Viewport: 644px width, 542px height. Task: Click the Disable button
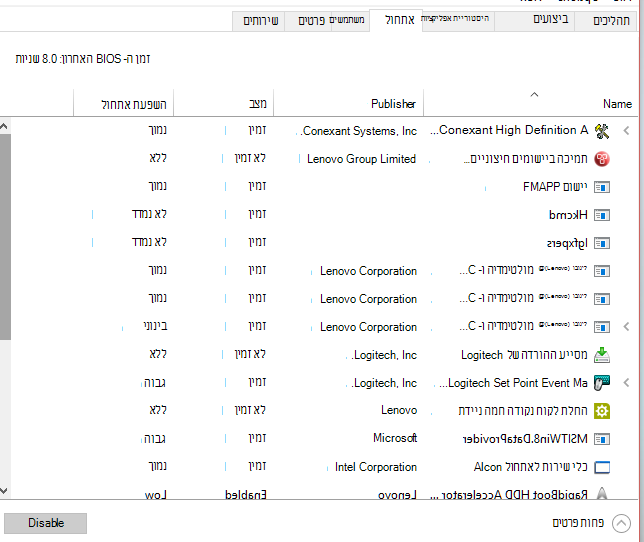[x=46, y=523]
